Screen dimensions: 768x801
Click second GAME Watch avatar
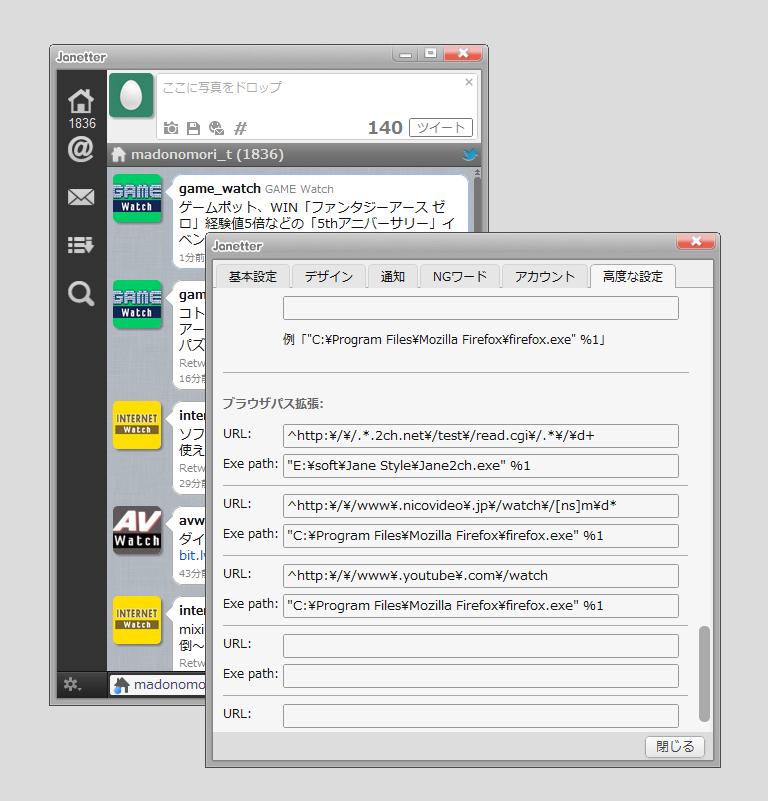(137, 304)
